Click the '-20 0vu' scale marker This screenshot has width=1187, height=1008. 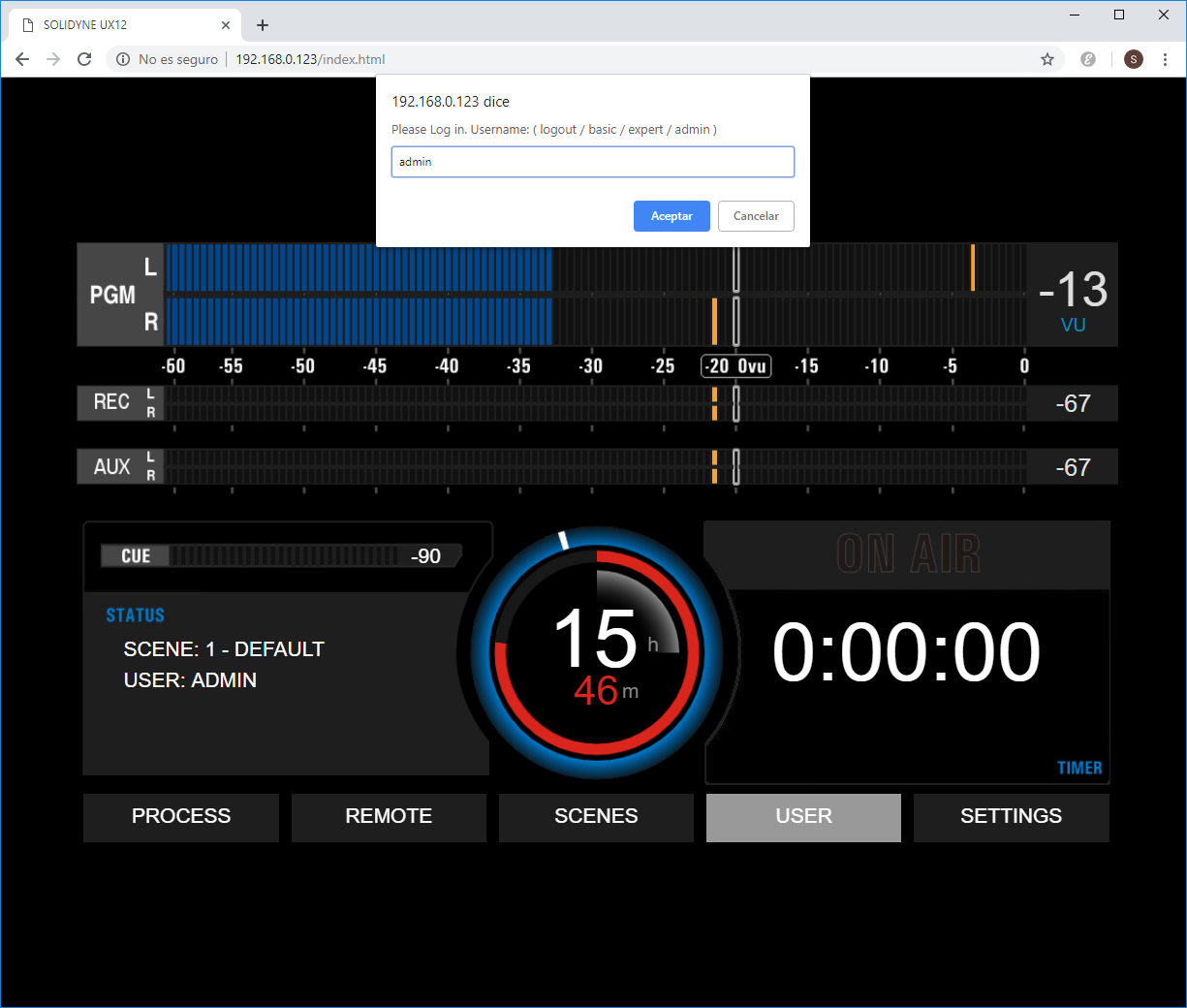click(x=736, y=366)
